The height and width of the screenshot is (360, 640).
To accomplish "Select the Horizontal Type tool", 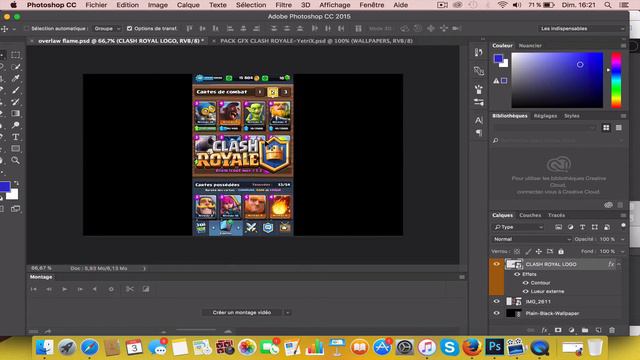I will [16, 137].
